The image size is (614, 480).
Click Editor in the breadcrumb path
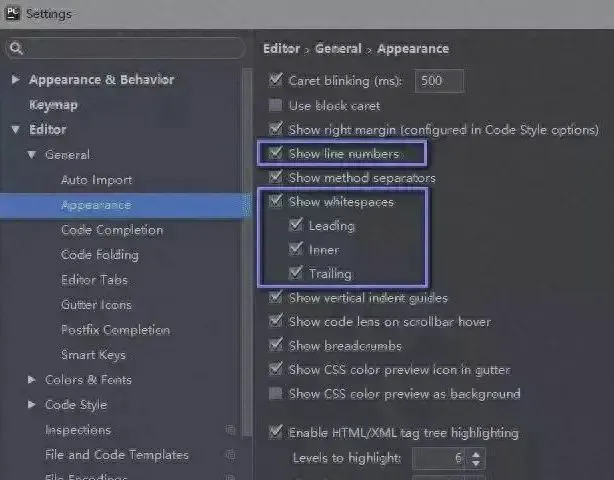point(281,48)
